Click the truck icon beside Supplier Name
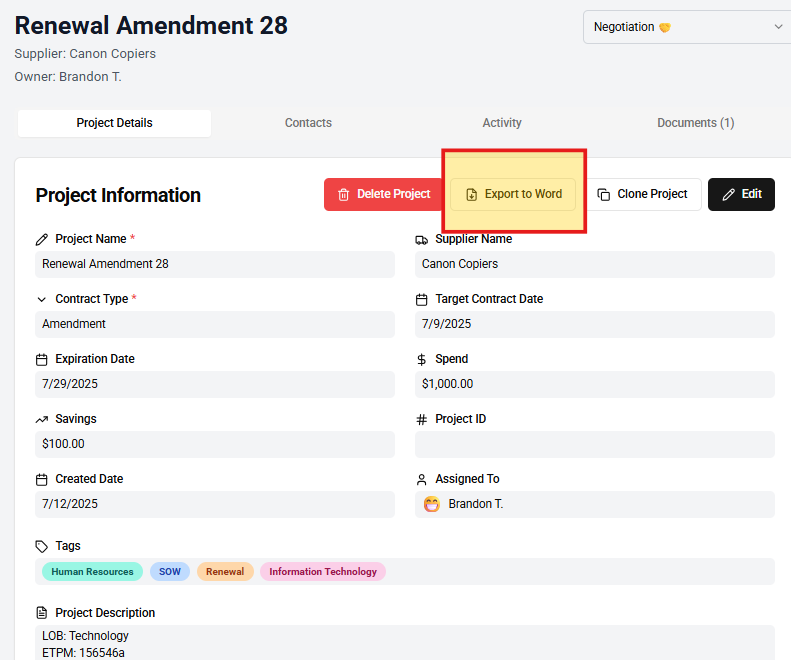Screen dimensions: 791x660 click(422, 240)
